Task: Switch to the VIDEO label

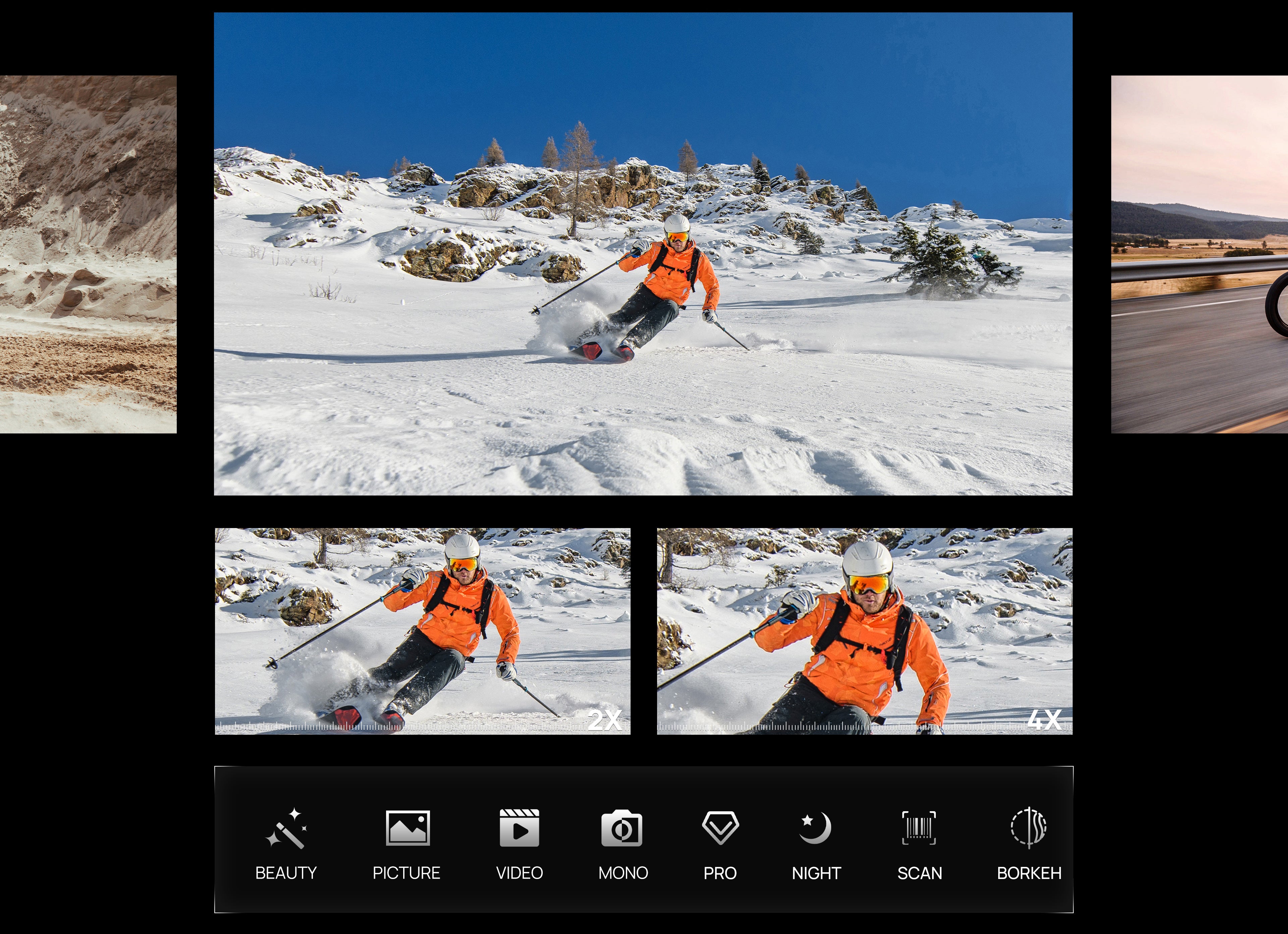Action: coord(519,873)
